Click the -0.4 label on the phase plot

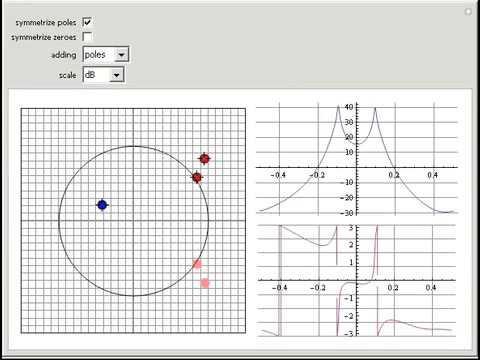pyautogui.click(x=279, y=287)
